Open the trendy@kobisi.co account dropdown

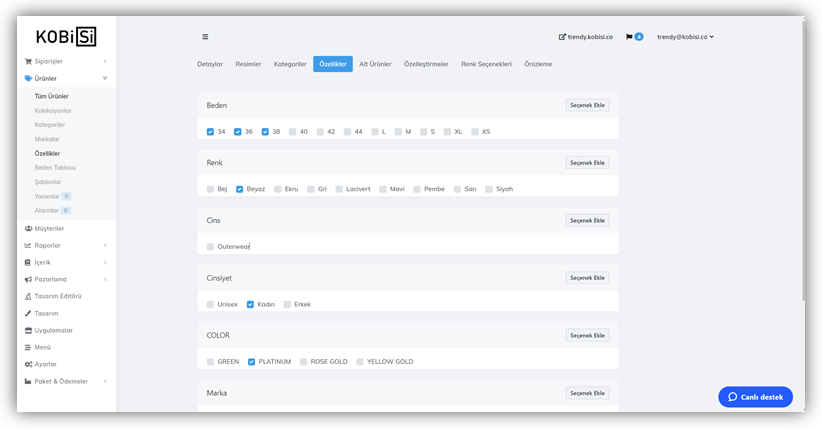pyautogui.click(x=685, y=37)
